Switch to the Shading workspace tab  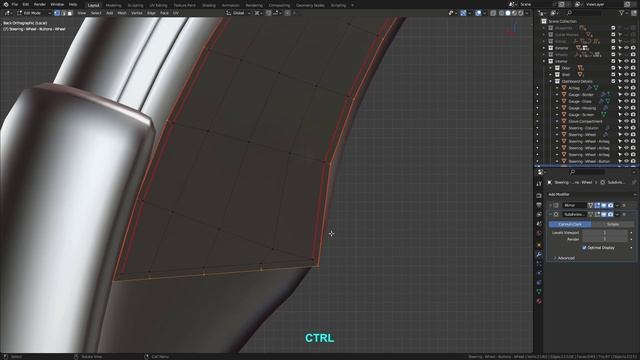(x=209, y=5)
